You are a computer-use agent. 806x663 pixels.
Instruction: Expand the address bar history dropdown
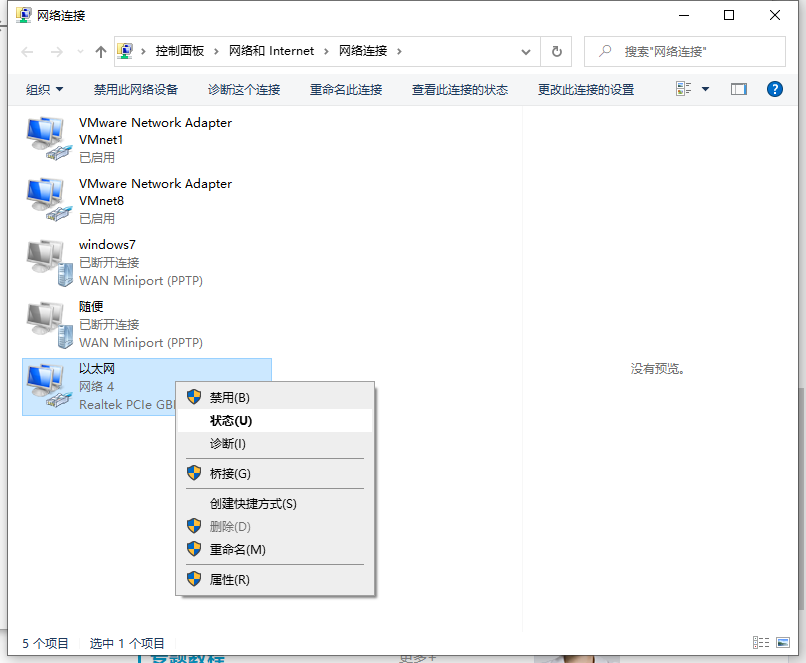click(527, 51)
